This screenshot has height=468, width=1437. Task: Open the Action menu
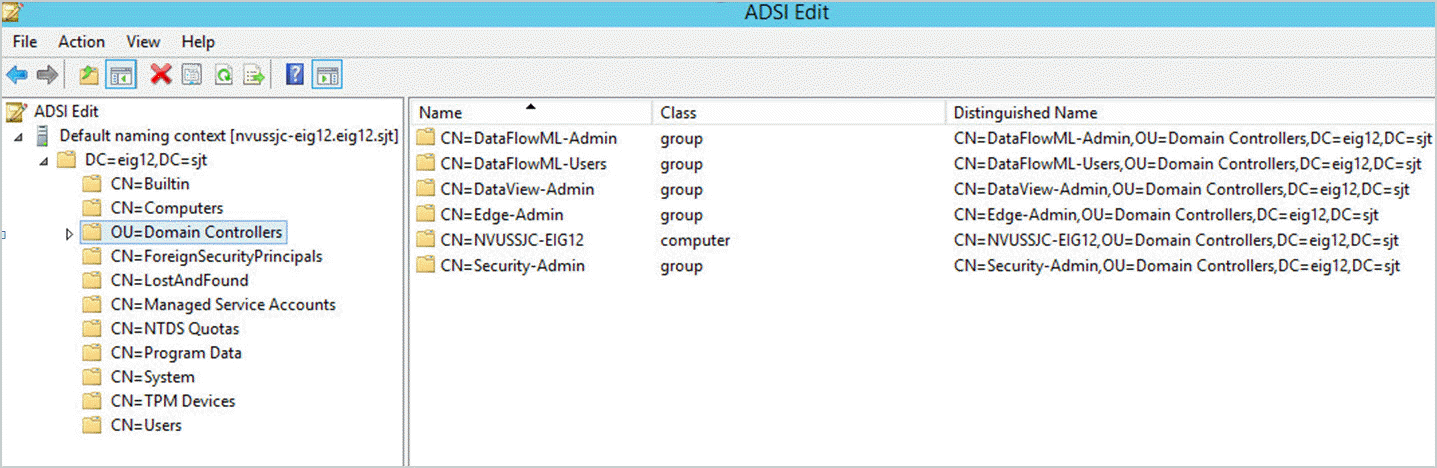pos(81,42)
